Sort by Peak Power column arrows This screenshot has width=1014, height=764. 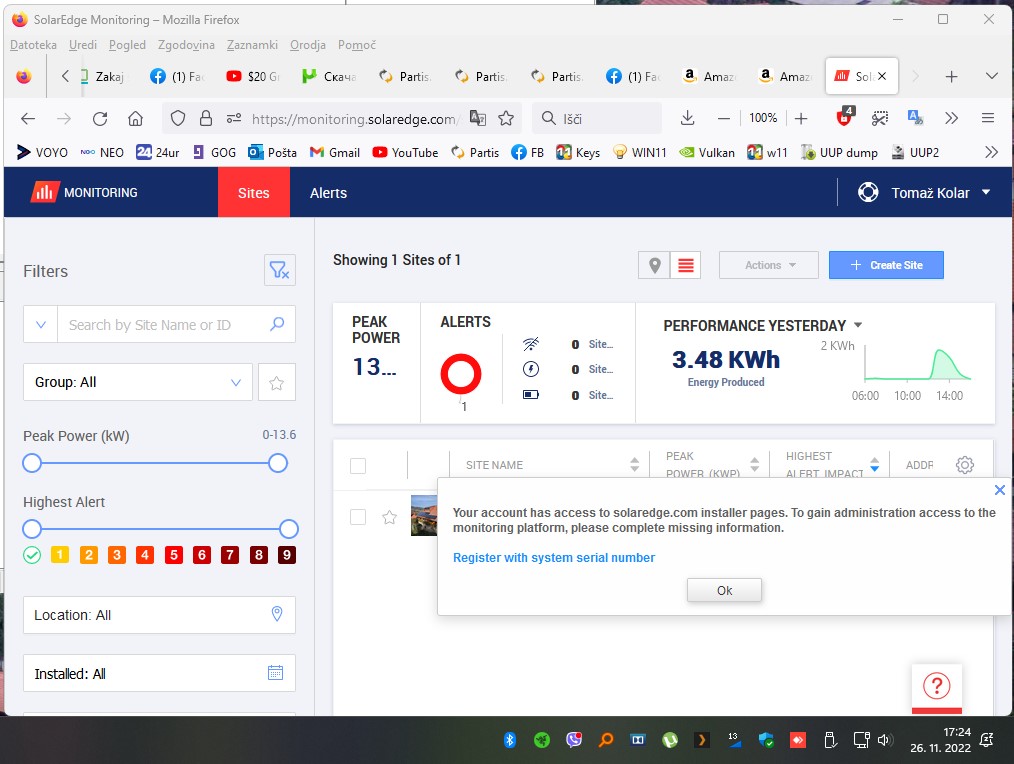click(x=755, y=464)
